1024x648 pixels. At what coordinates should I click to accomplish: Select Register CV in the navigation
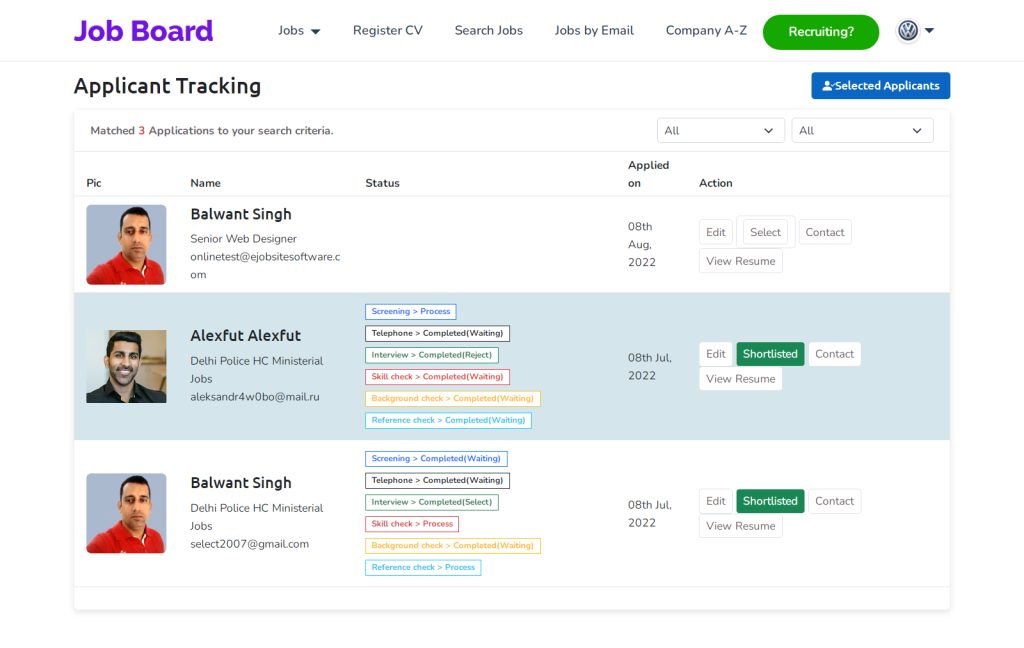pos(387,31)
